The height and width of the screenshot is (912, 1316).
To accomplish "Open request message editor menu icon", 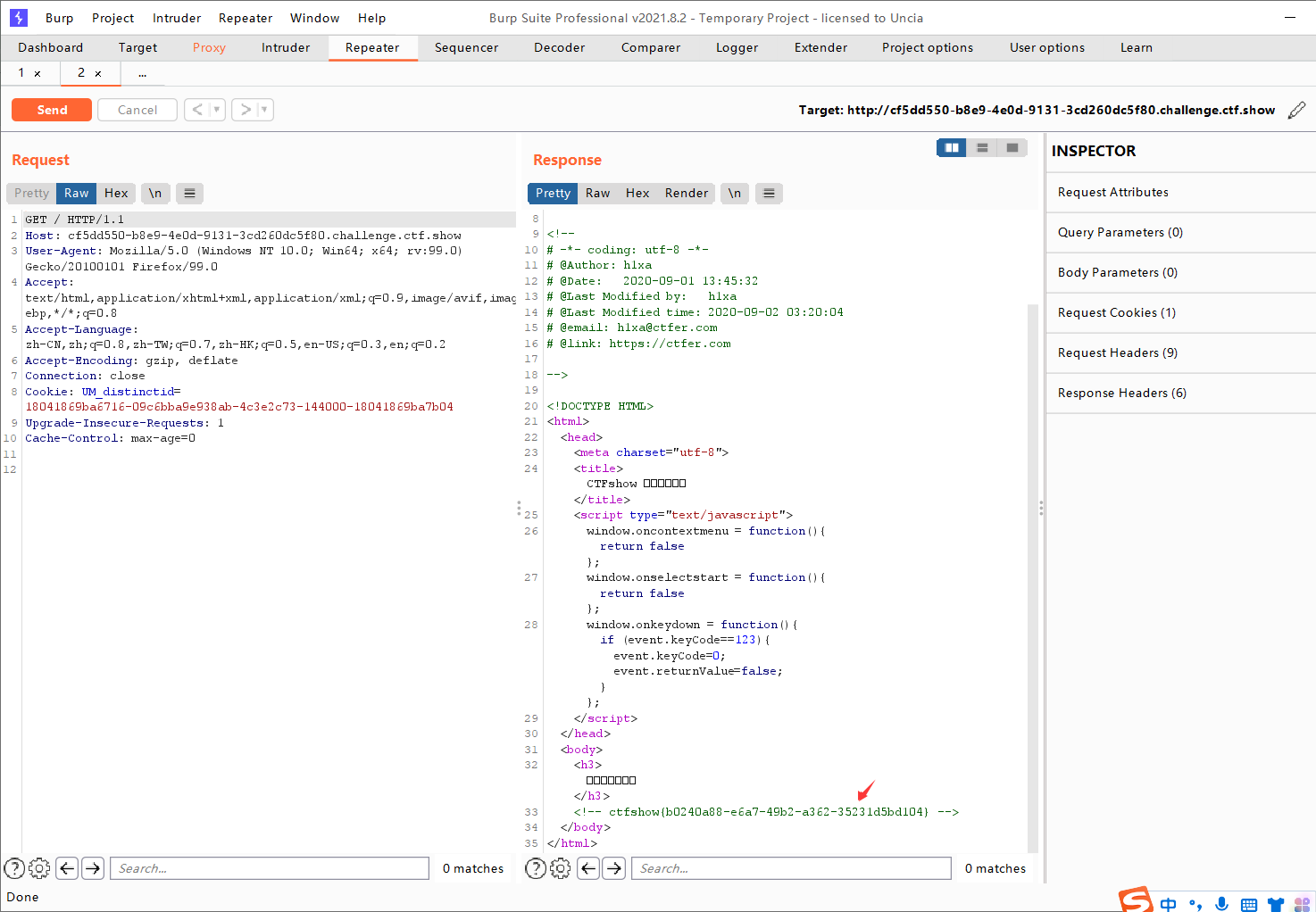I will pyautogui.click(x=189, y=193).
